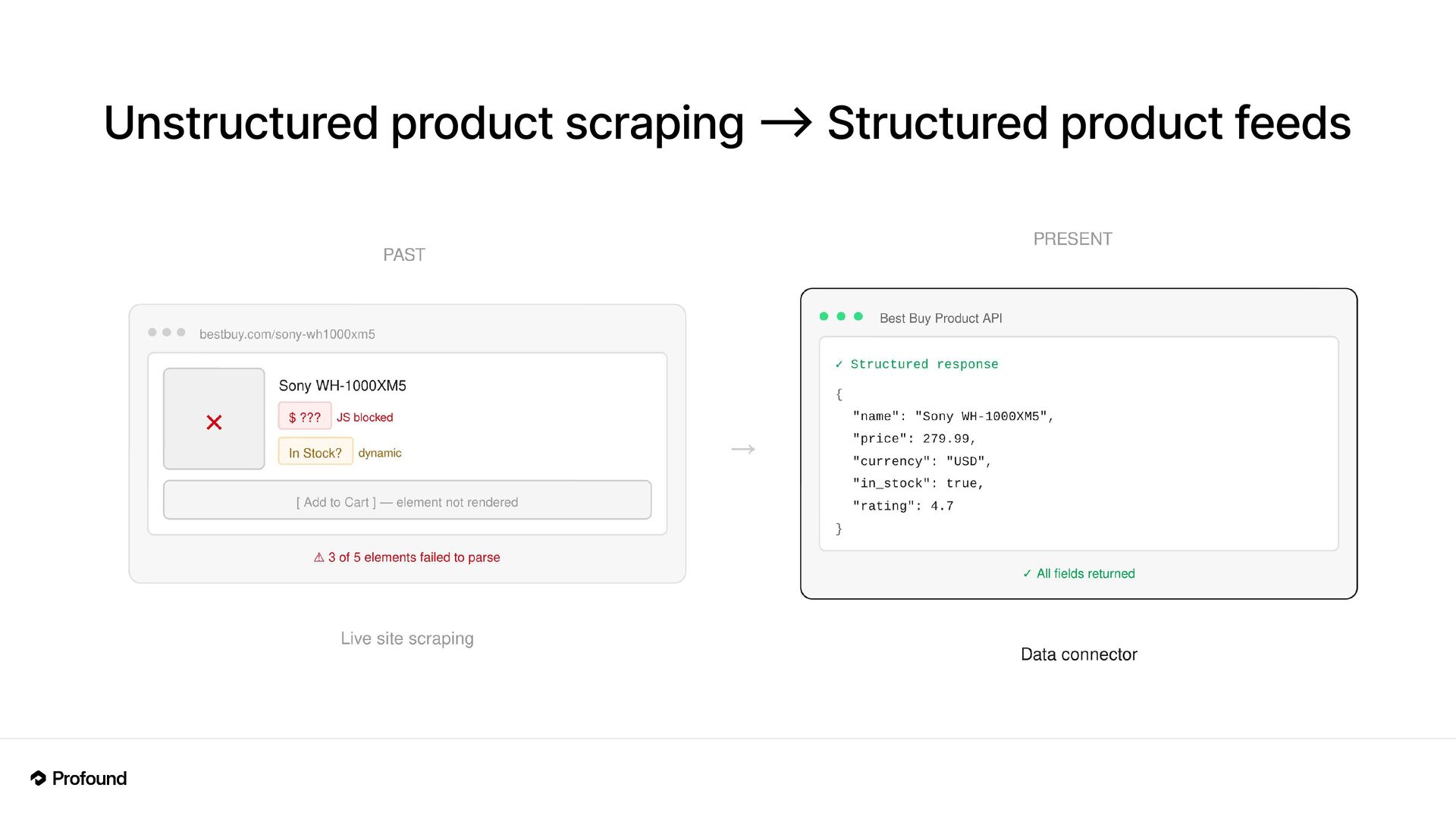Click the checkmark next to All fields returned
The width and height of the screenshot is (1456, 819).
click(1027, 574)
